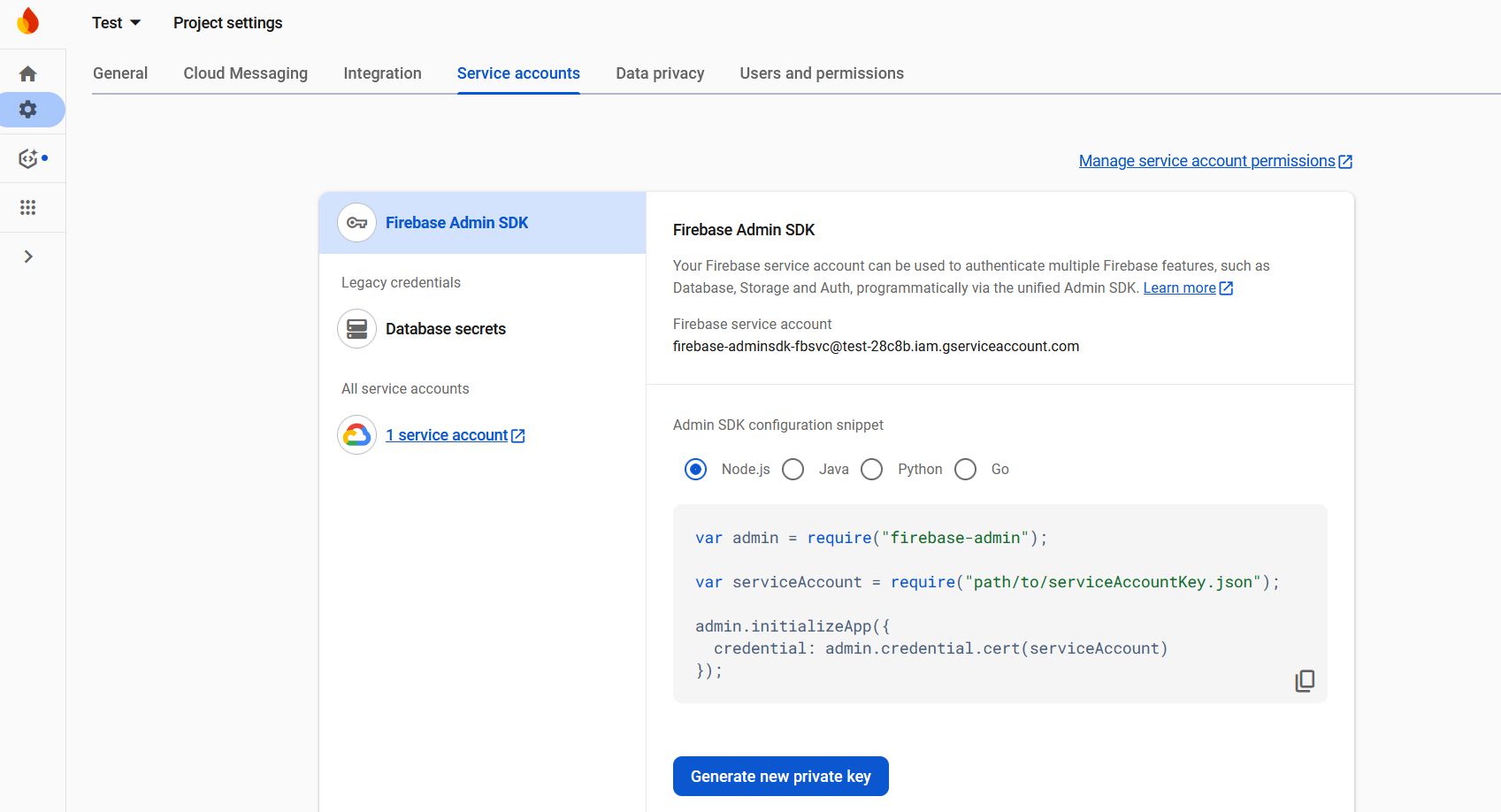Copy the configuration snippet to clipboard

pyautogui.click(x=1305, y=680)
